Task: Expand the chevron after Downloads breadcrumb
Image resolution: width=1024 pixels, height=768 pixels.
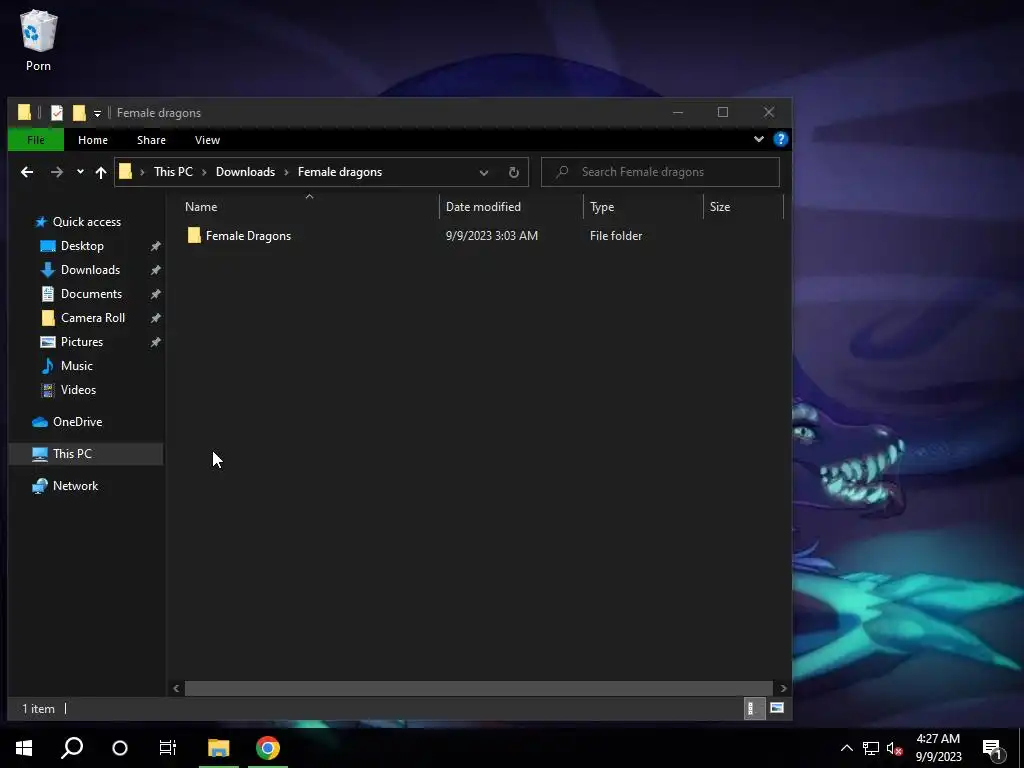Action: 287,172
